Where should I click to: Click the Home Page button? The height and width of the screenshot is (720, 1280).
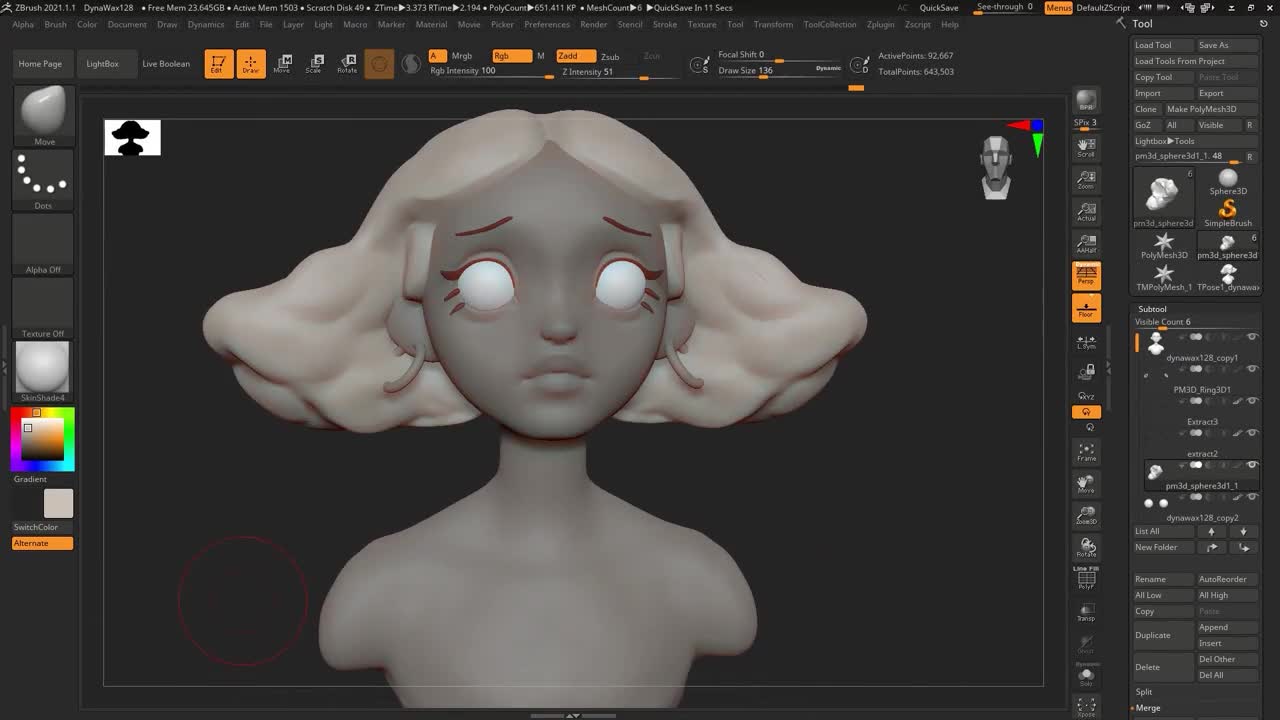pyautogui.click(x=40, y=64)
